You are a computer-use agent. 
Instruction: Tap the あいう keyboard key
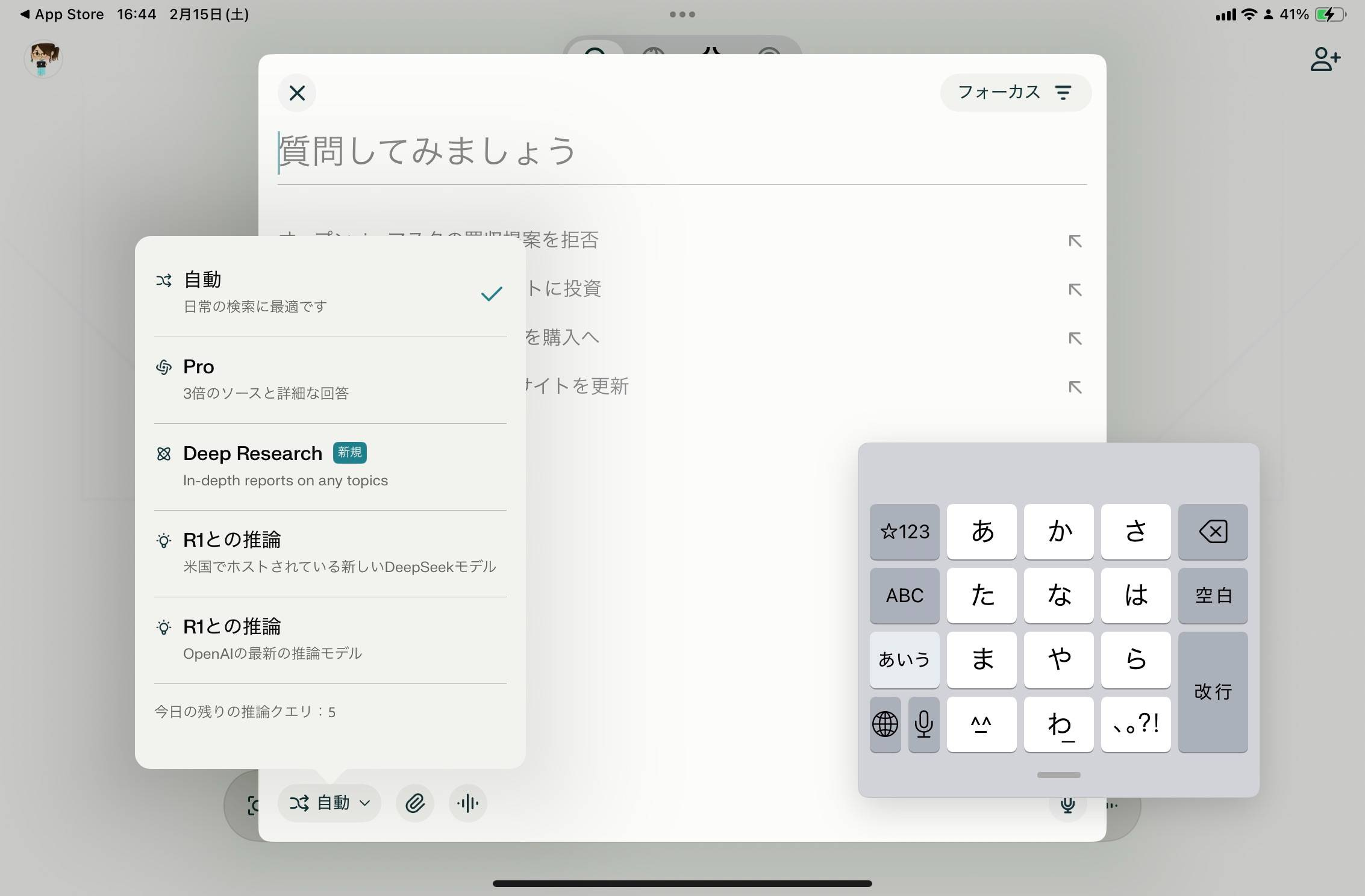pyautogui.click(x=905, y=659)
